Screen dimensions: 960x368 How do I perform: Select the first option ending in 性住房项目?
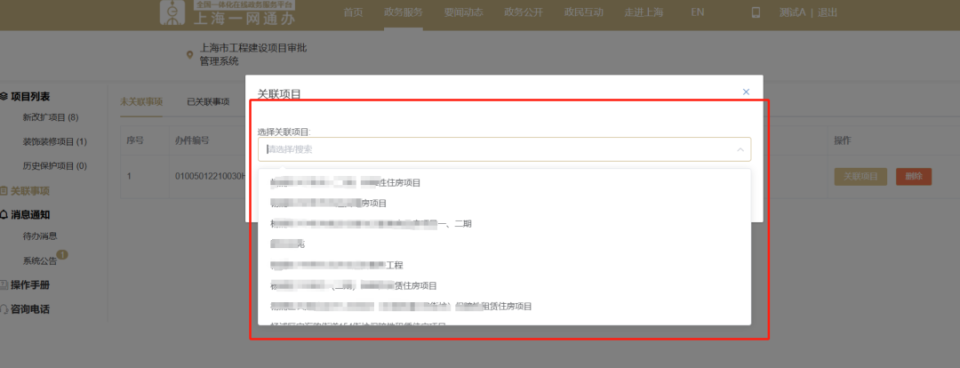pos(504,182)
